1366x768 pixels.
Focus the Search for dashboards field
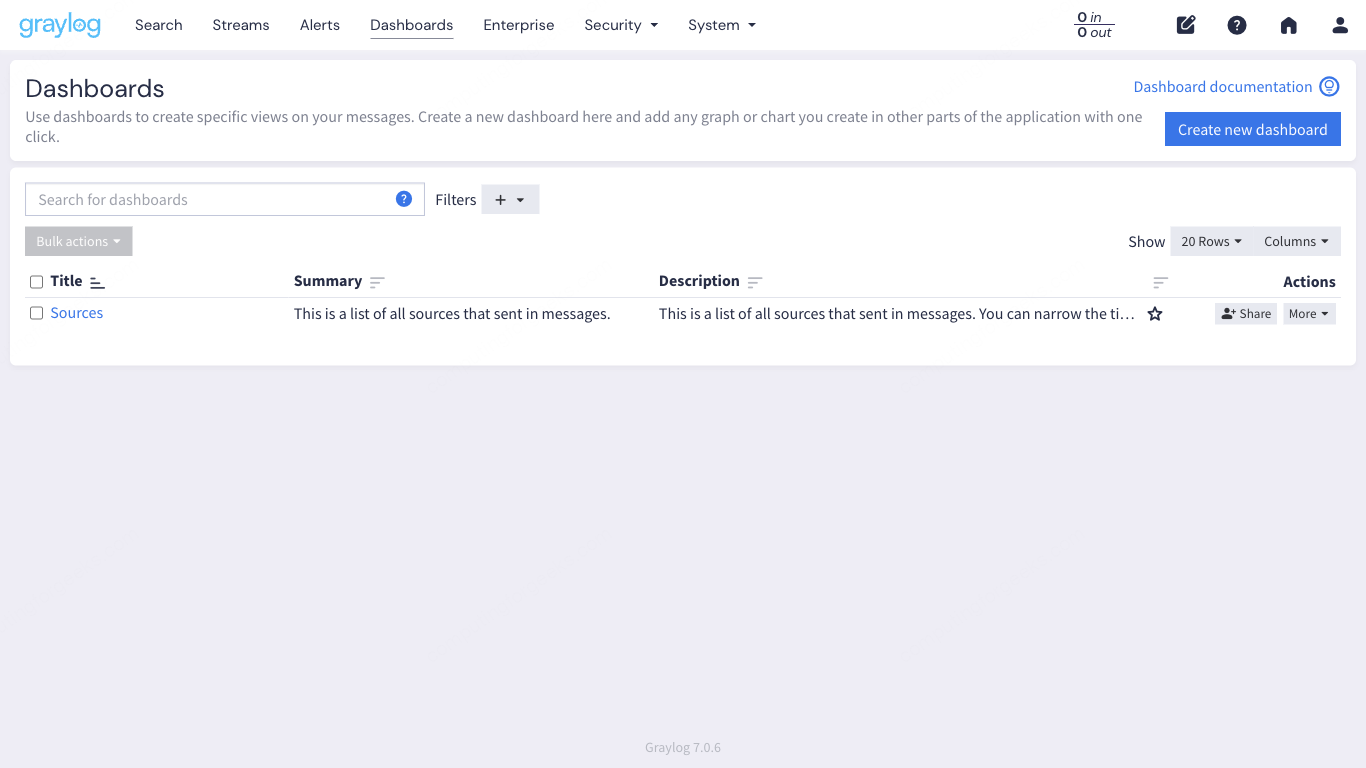(x=210, y=199)
